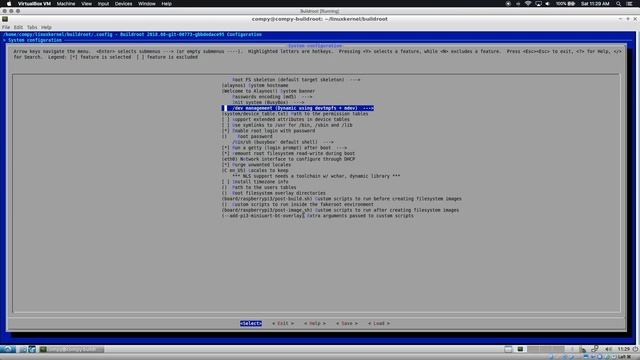Expand 'Init system (BusyBox)' submenu
The width and height of the screenshot is (640, 360).
click(x=268, y=102)
